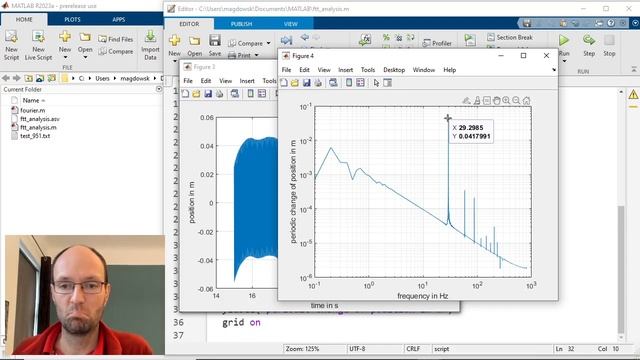640x360 pixels.
Task: Switch to the PLOTS tab
Action: coord(72,20)
